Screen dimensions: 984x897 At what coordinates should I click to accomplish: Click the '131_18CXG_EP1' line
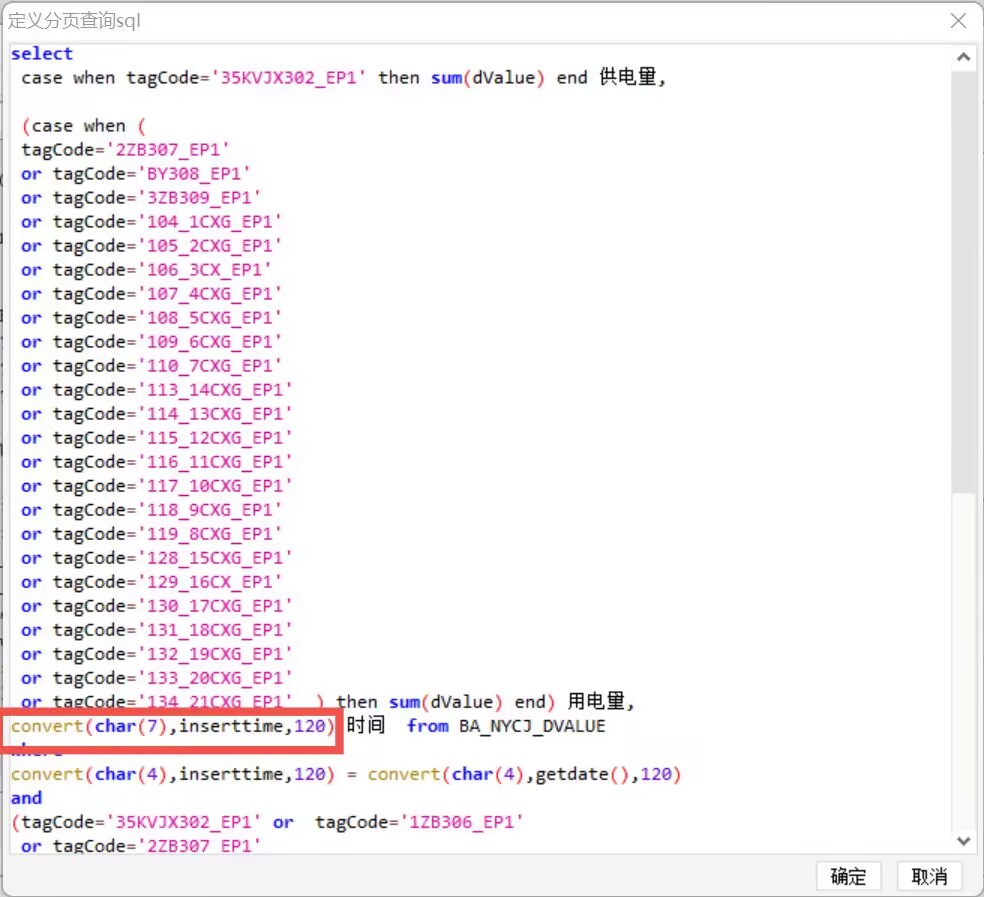click(157, 630)
